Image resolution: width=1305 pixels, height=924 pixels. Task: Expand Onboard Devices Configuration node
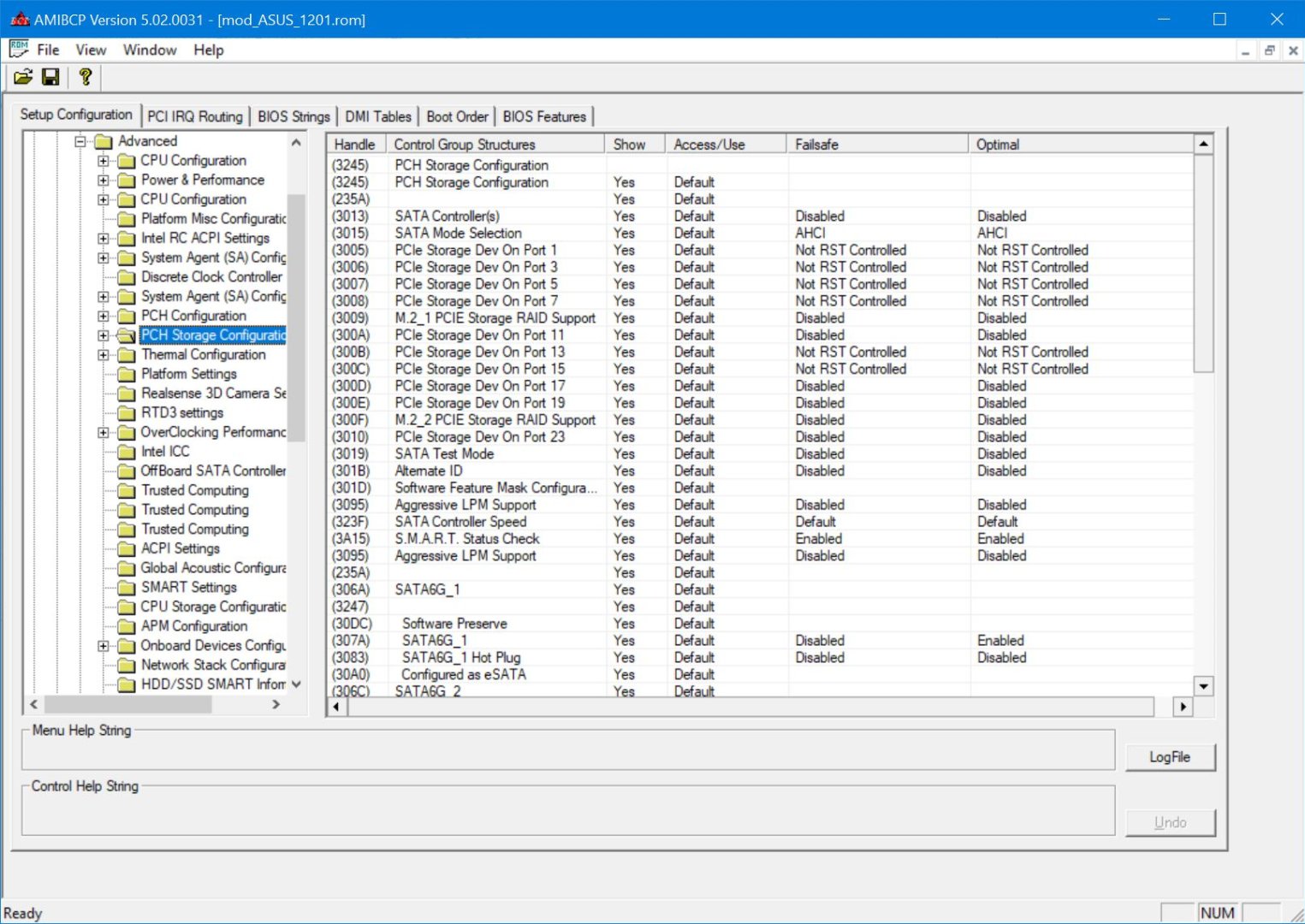(104, 646)
